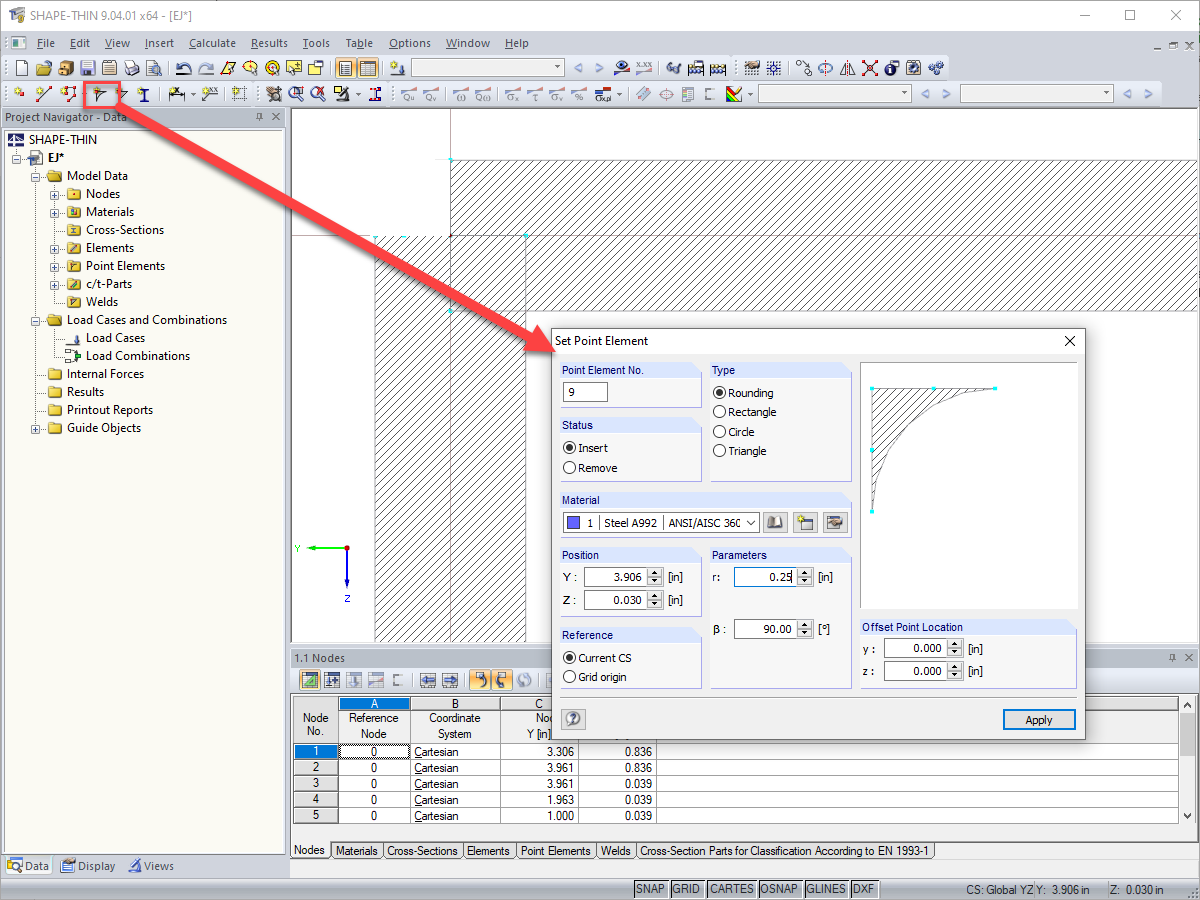Expand the Point Elements tree item
The width and height of the screenshot is (1200, 900).
point(55,266)
